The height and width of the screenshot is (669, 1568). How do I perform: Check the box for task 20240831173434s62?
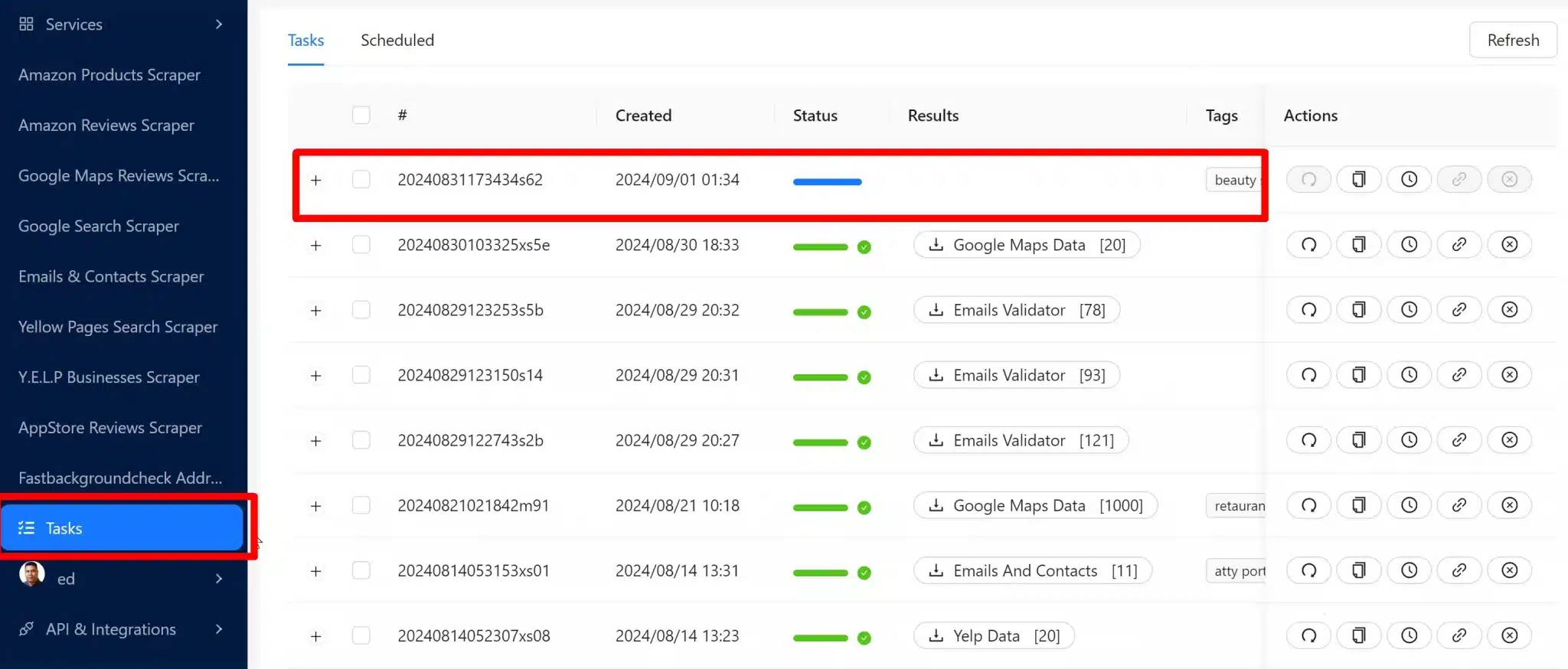coord(361,179)
